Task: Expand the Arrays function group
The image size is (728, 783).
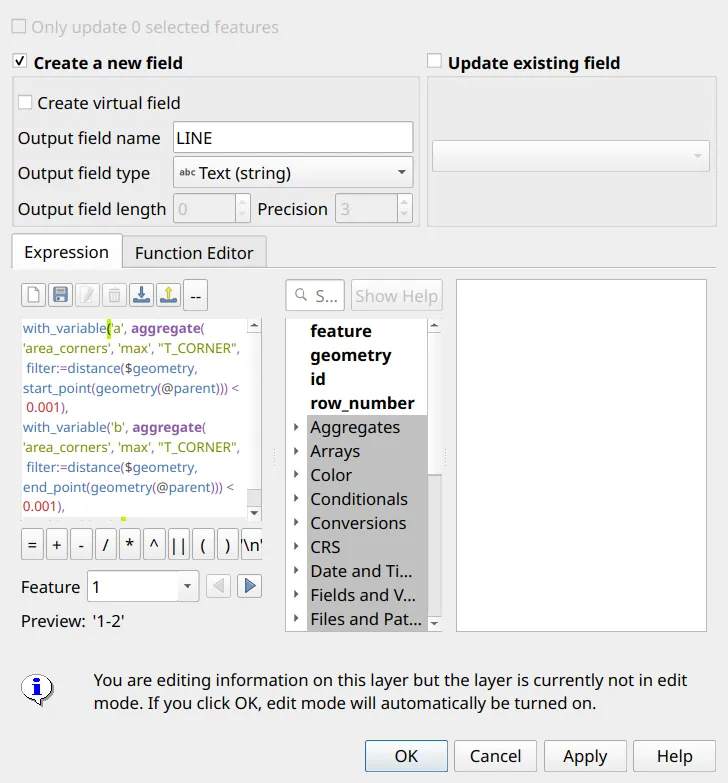Action: point(296,451)
